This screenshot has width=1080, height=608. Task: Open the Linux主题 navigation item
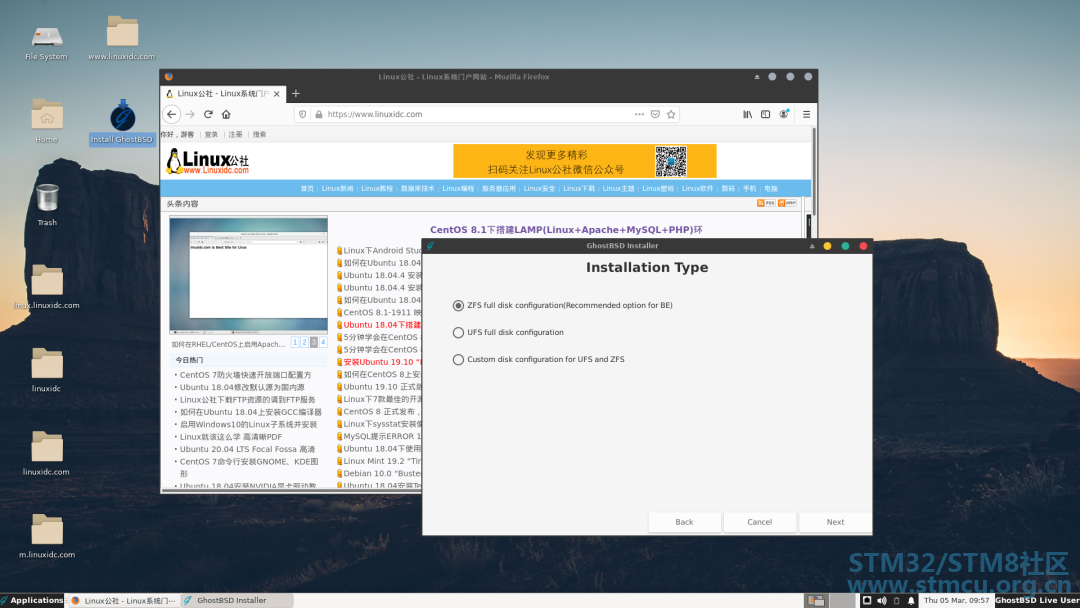coord(619,189)
